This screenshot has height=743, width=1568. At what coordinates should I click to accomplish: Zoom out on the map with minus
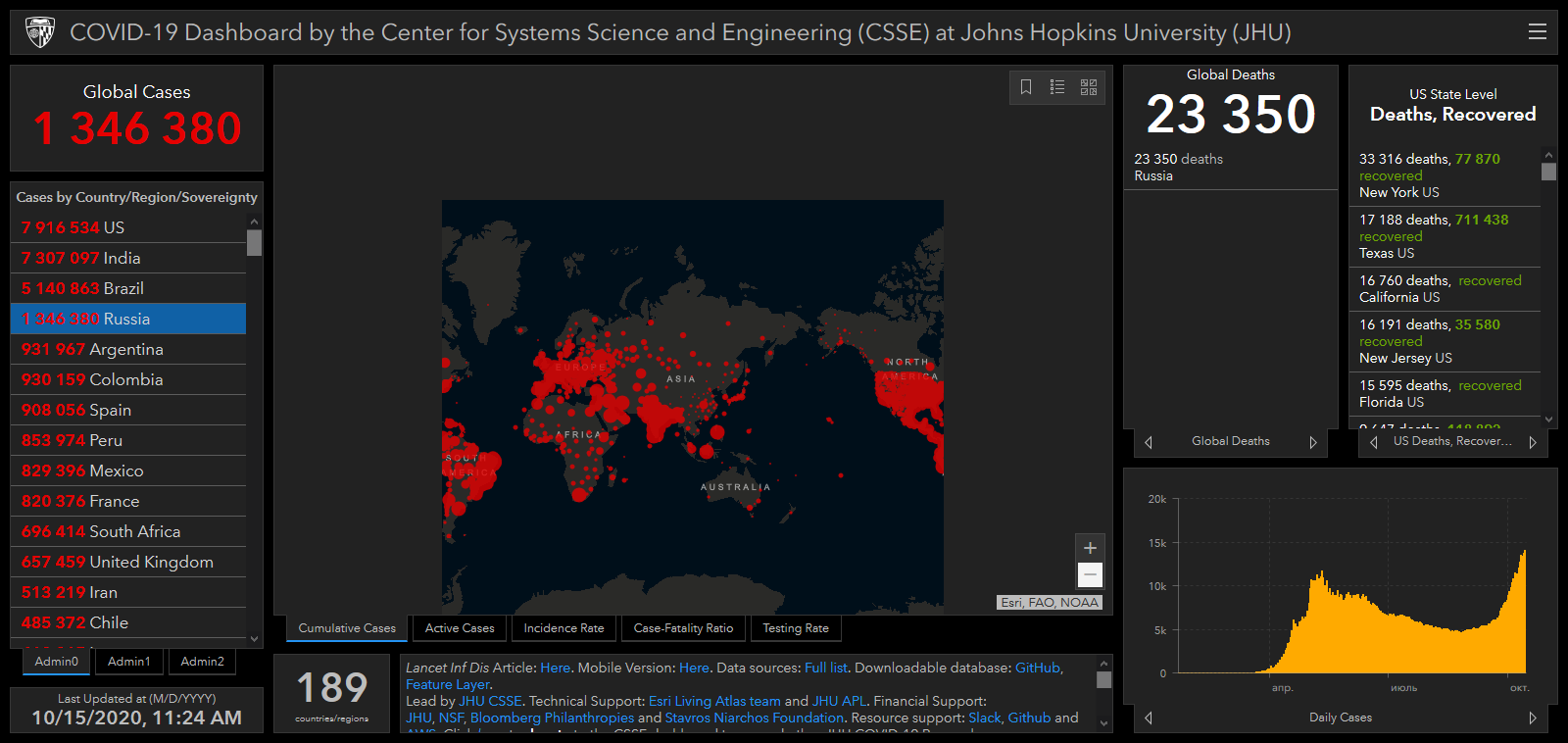[x=1090, y=574]
